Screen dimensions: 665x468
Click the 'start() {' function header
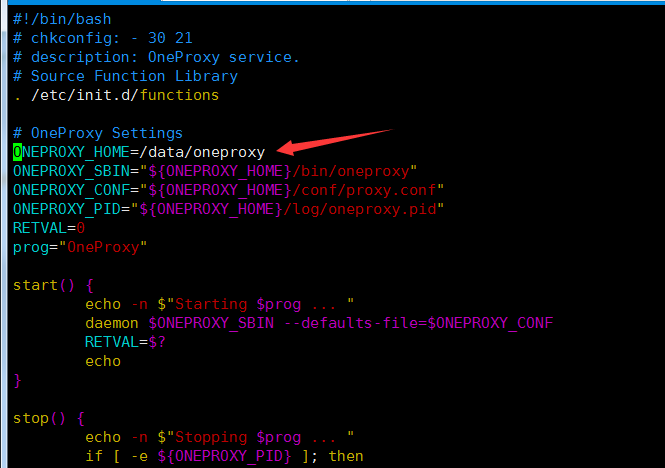[53, 285]
